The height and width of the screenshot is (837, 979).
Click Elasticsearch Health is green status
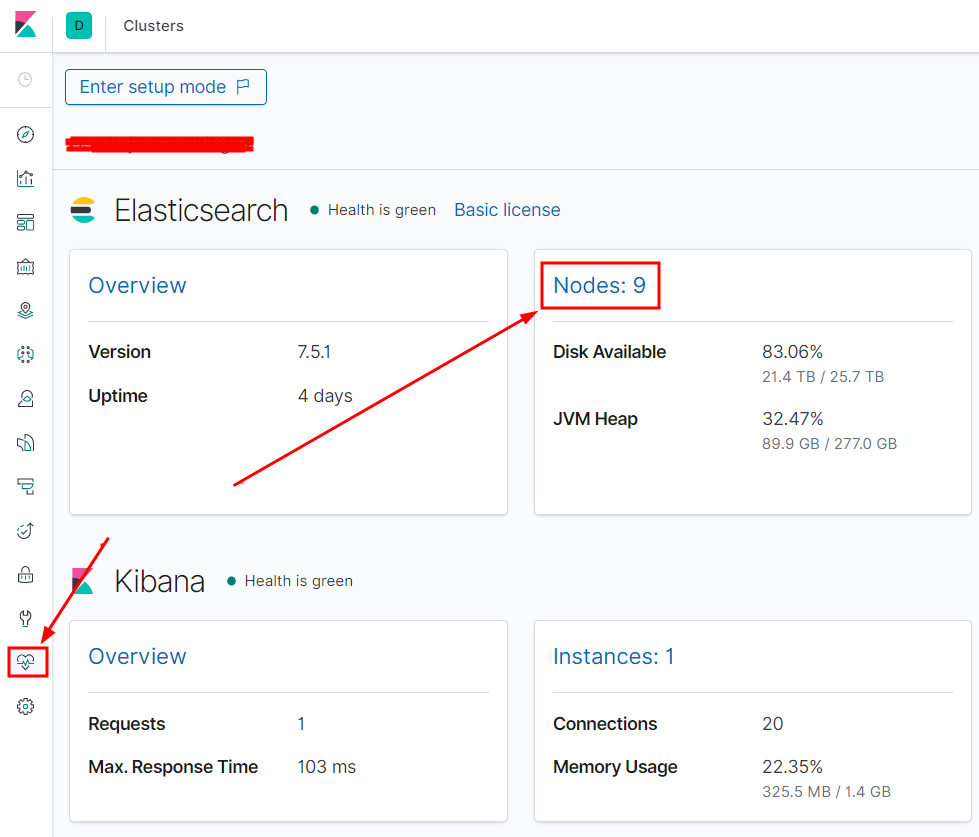coord(373,210)
